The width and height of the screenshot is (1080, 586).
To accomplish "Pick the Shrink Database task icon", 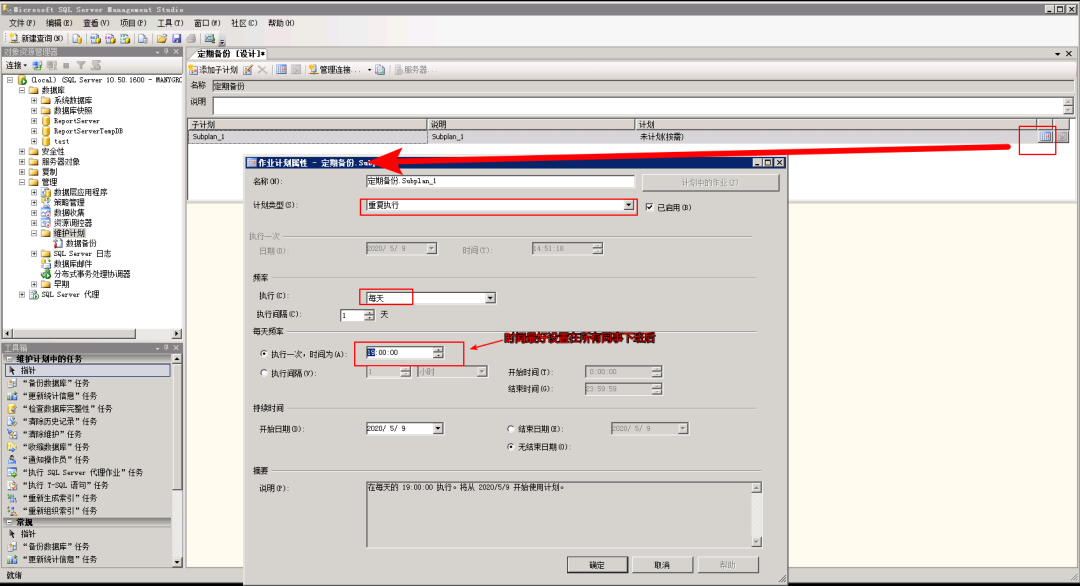I will [12, 447].
